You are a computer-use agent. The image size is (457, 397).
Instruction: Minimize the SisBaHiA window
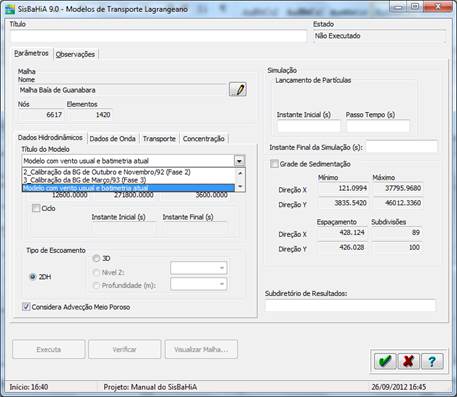pyautogui.click(x=397, y=7)
